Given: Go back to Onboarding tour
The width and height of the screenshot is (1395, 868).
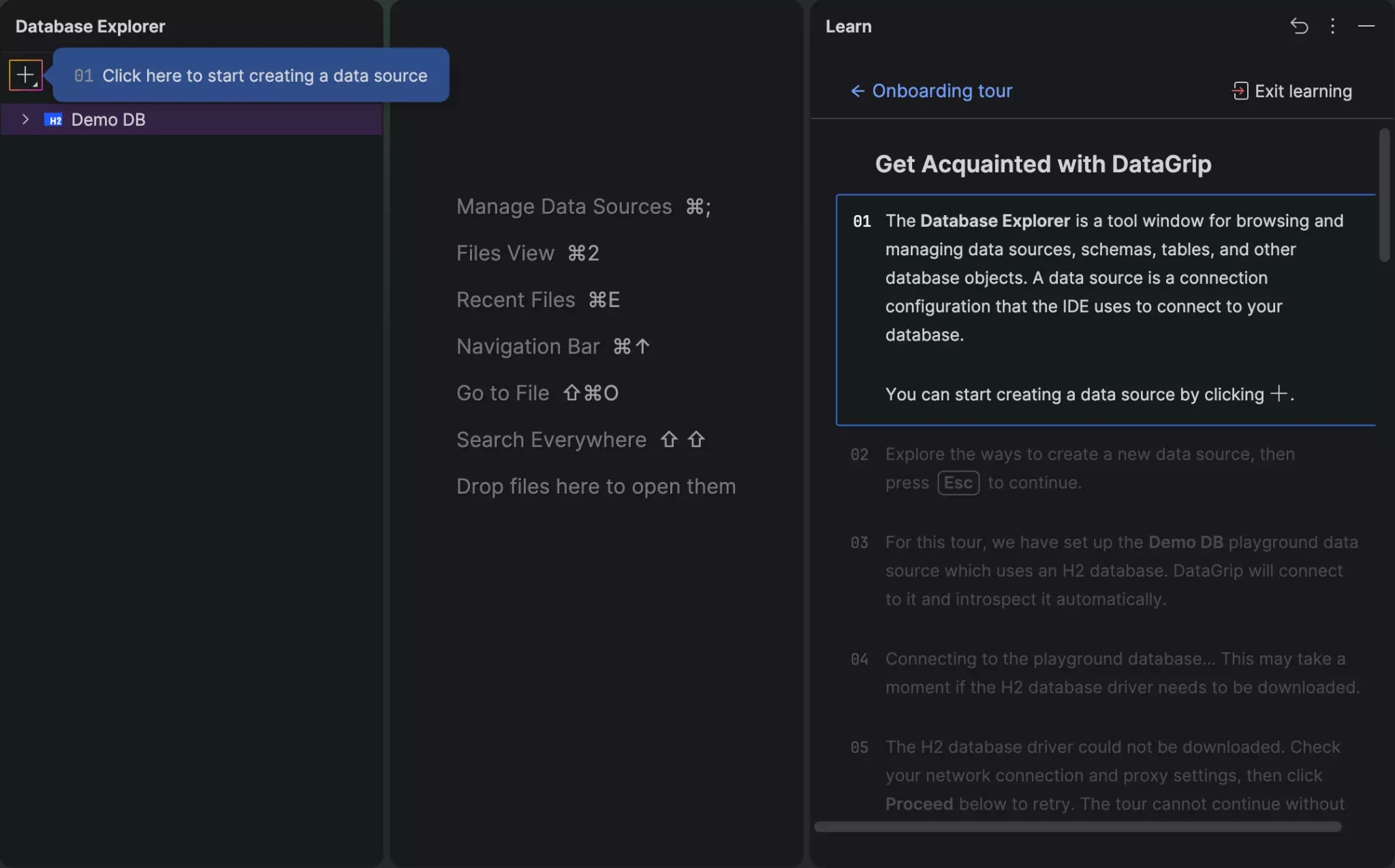Looking at the screenshot, I should tap(941, 91).
